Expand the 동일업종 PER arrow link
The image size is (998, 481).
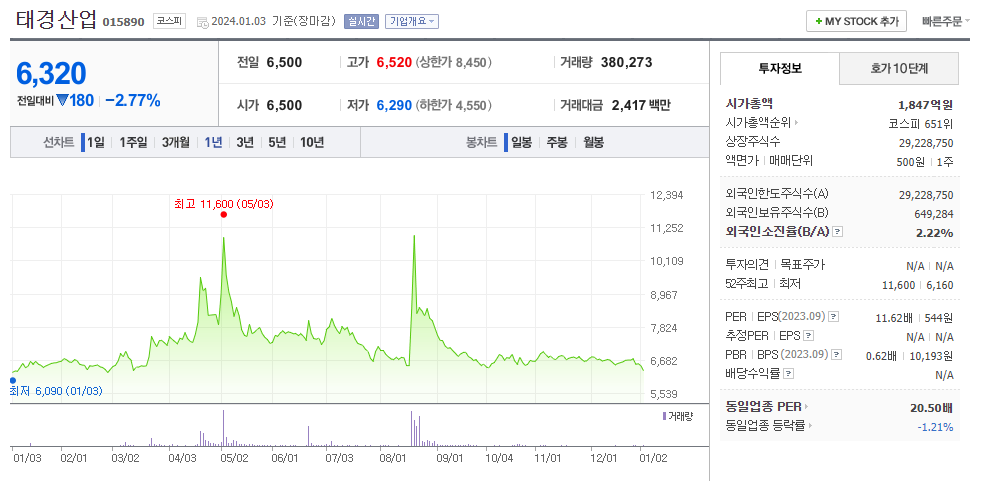(x=806, y=407)
